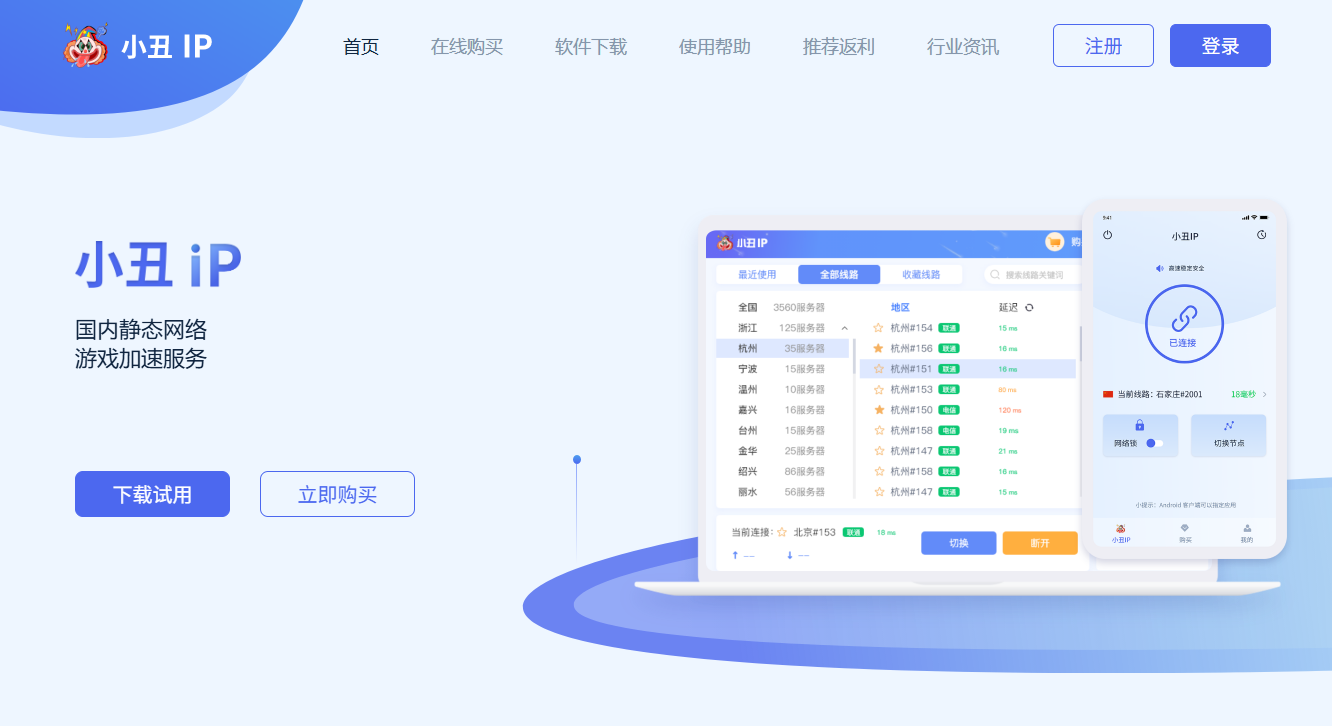Open the 首页 nav item
The width and height of the screenshot is (1332, 726).
pos(361,47)
